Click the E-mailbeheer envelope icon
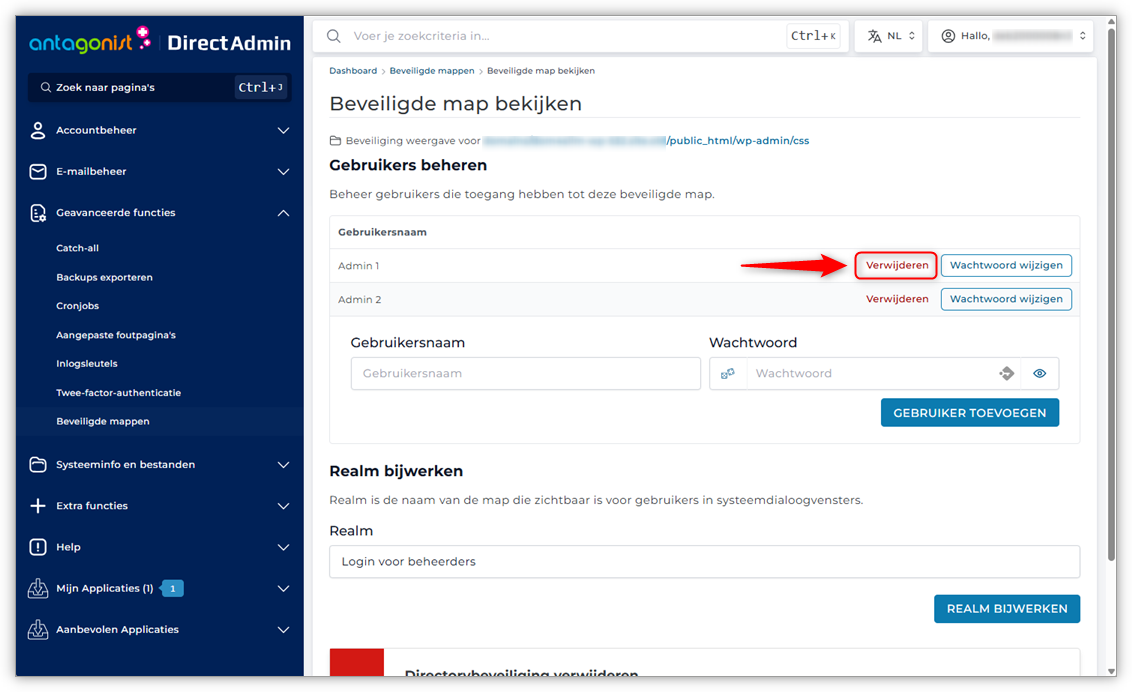The image size is (1132, 692). 38,172
